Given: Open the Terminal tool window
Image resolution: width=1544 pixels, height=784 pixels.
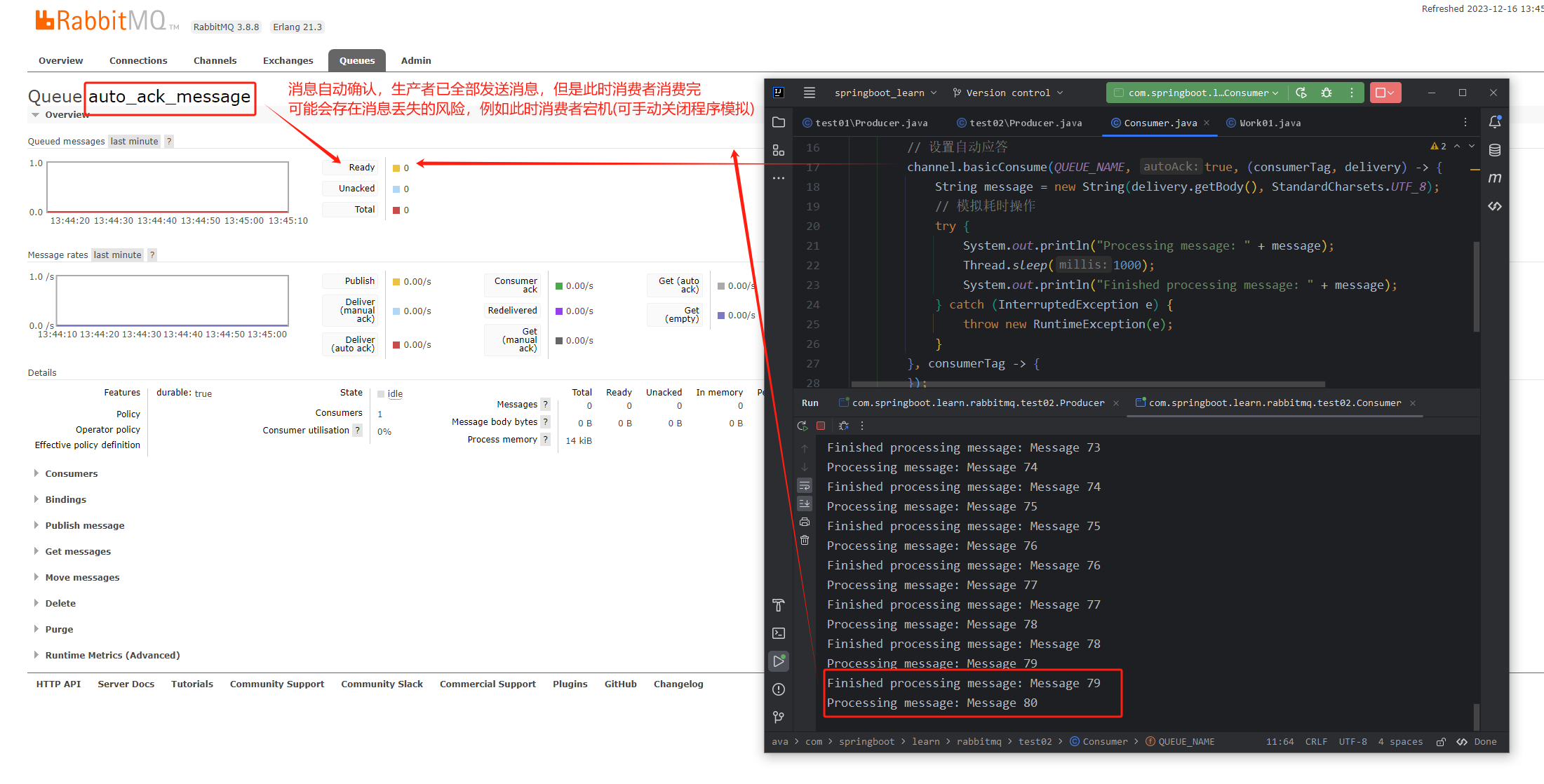Looking at the screenshot, I should click(x=779, y=633).
